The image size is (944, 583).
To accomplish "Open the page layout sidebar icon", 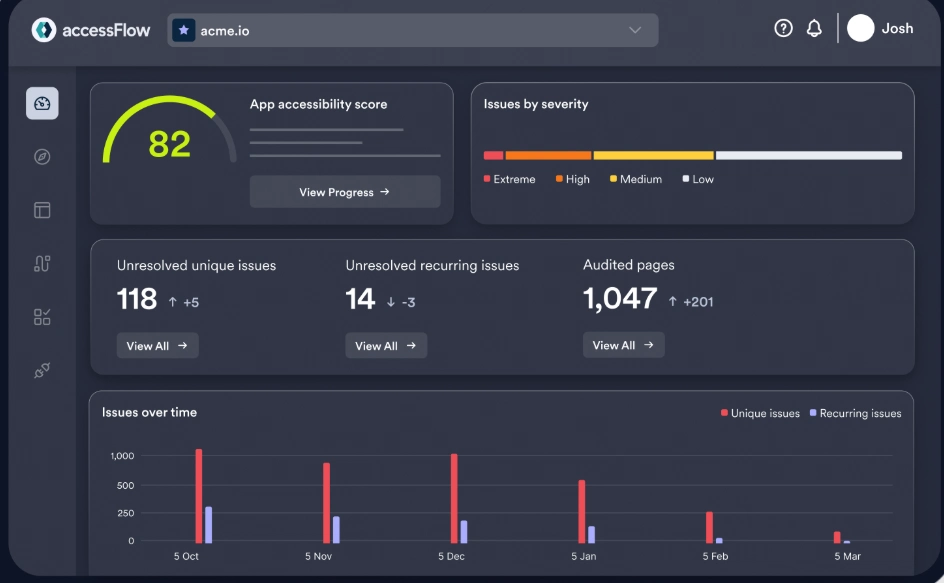I will click(42, 210).
